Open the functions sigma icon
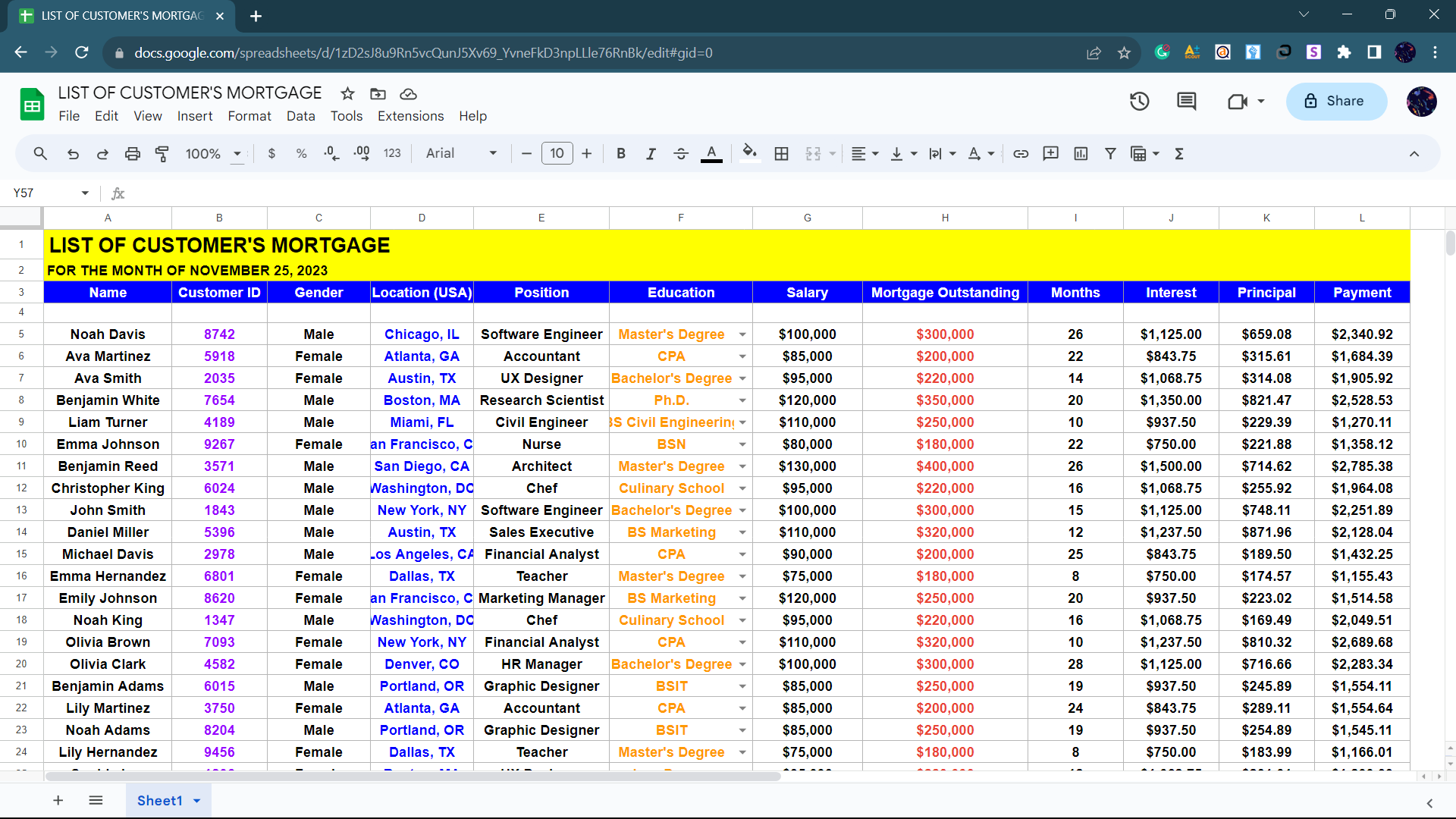The height and width of the screenshot is (819, 1456). [1179, 154]
